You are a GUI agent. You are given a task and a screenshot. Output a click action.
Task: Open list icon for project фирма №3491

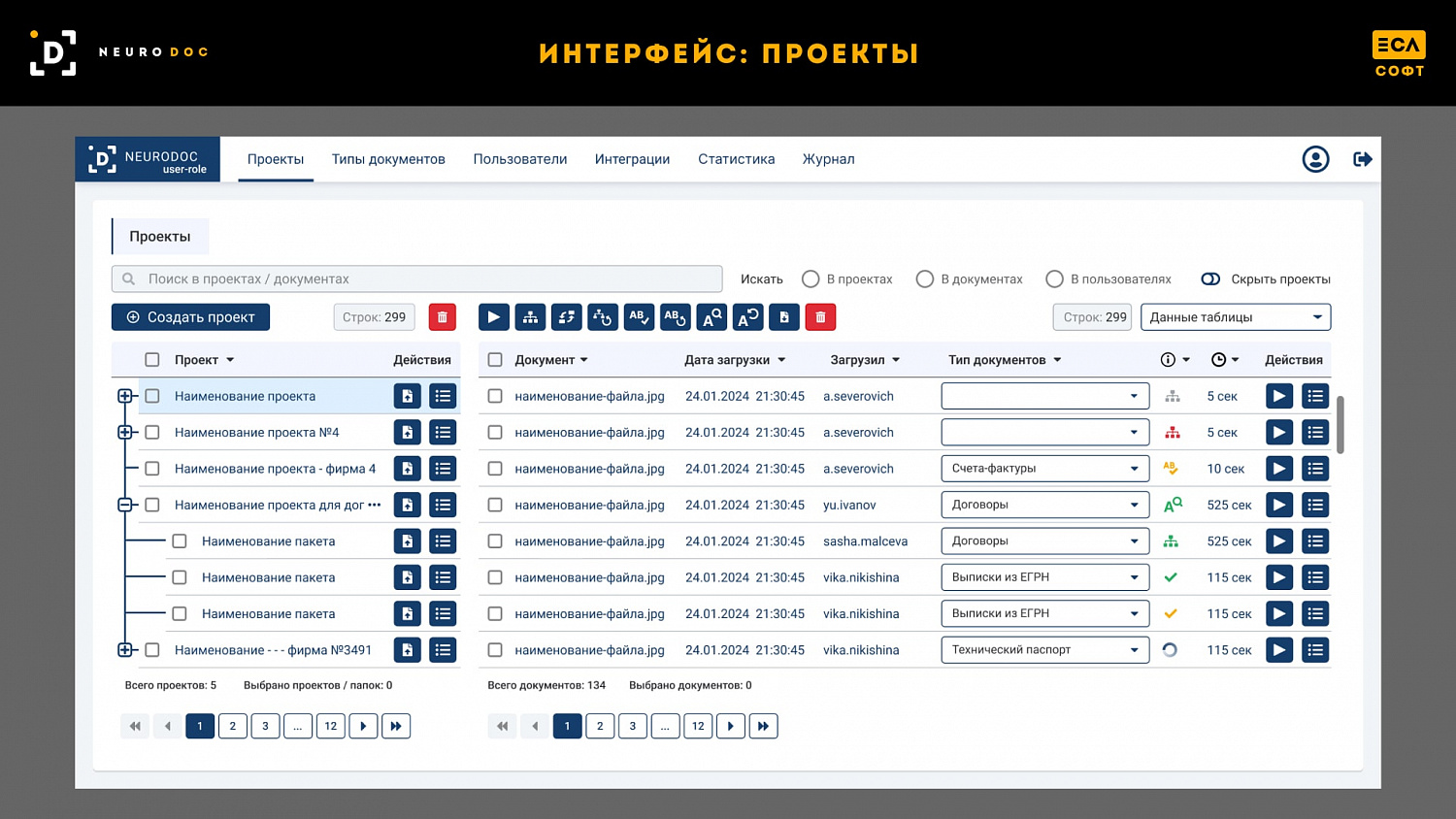(x=443, y=650)
